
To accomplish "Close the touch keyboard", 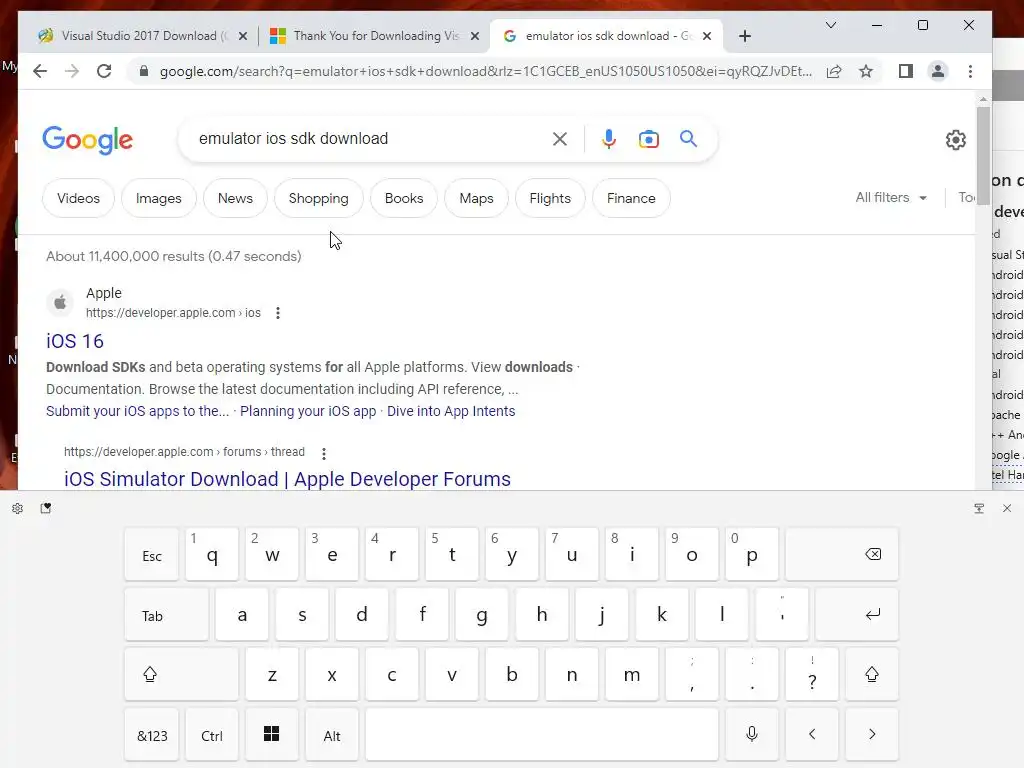I will click(1007, 508).
